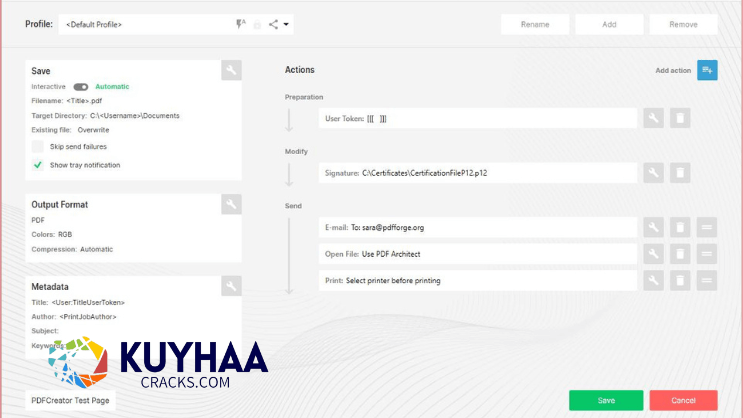Click the Add action label

tap(673, 70)
